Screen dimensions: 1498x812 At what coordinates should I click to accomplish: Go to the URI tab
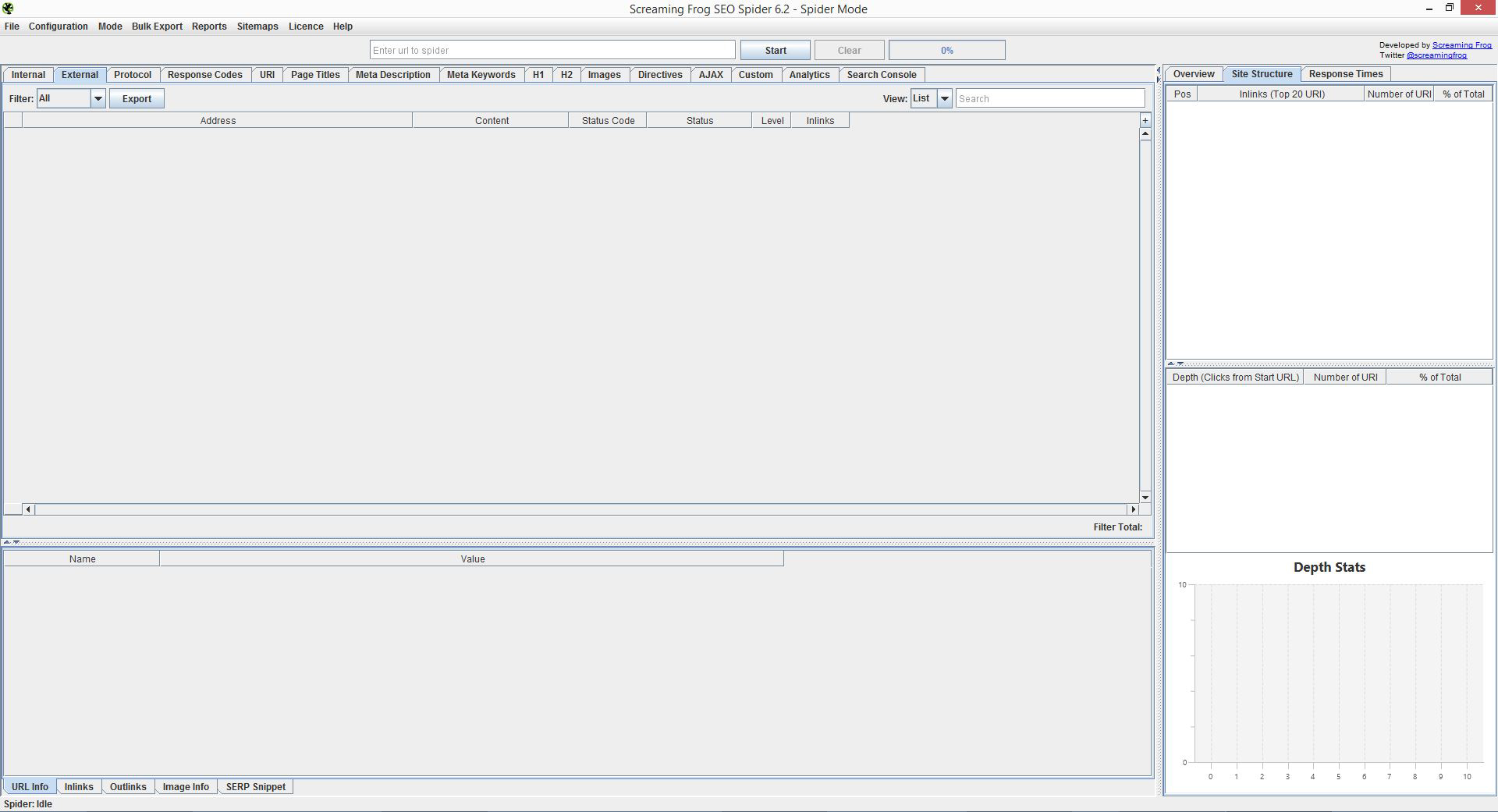coord(267,75)
